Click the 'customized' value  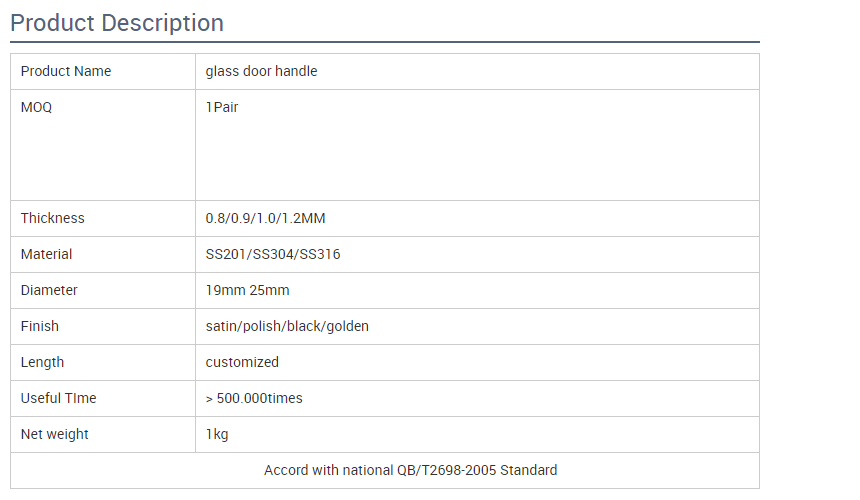(242, 362)
